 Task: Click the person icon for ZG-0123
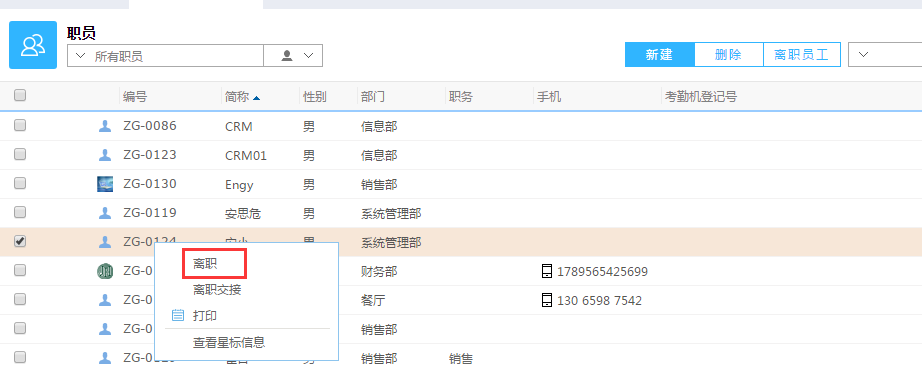tap(105, 155)
